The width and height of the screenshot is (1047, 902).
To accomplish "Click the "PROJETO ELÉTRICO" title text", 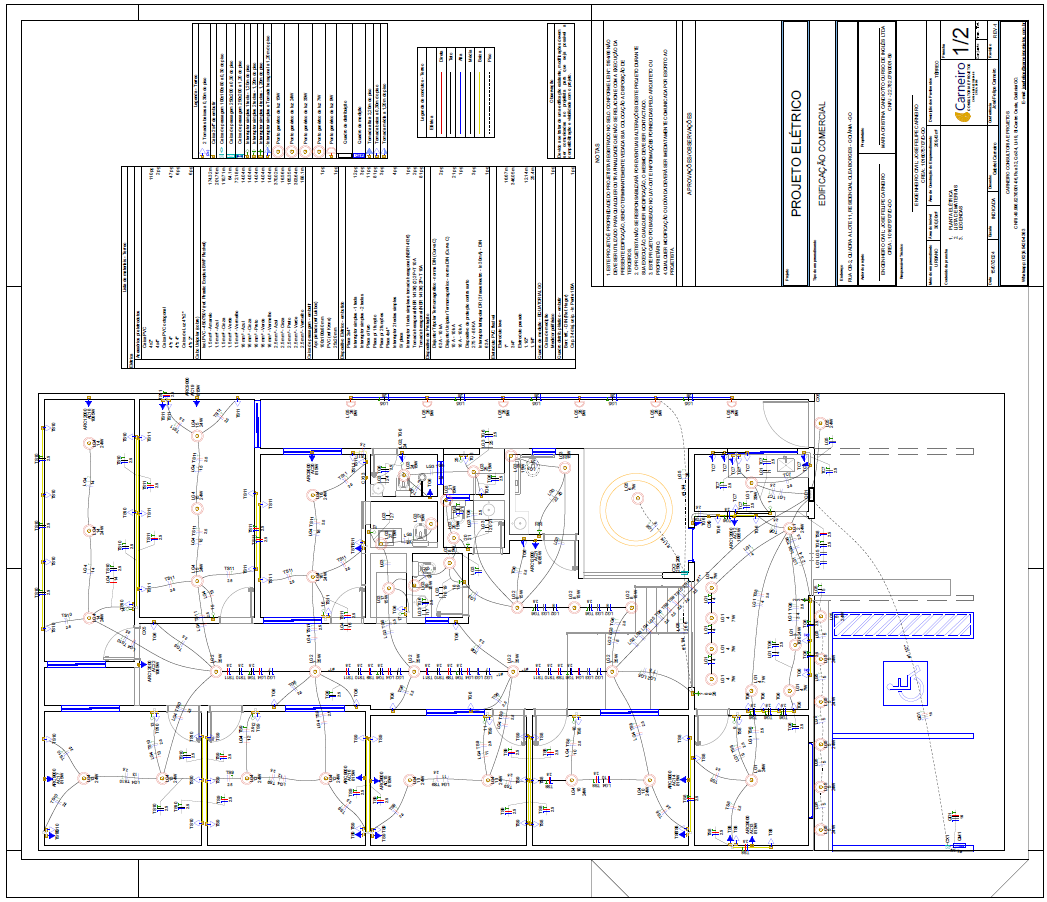I will [x=796, y=152].
